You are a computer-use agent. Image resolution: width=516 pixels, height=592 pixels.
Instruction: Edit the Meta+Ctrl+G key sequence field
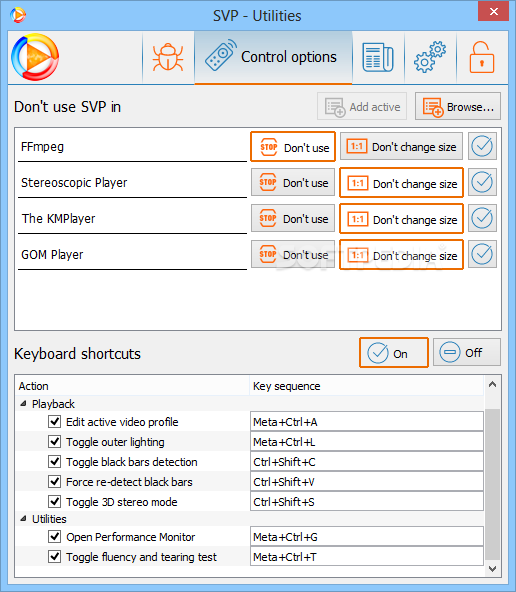367,536
